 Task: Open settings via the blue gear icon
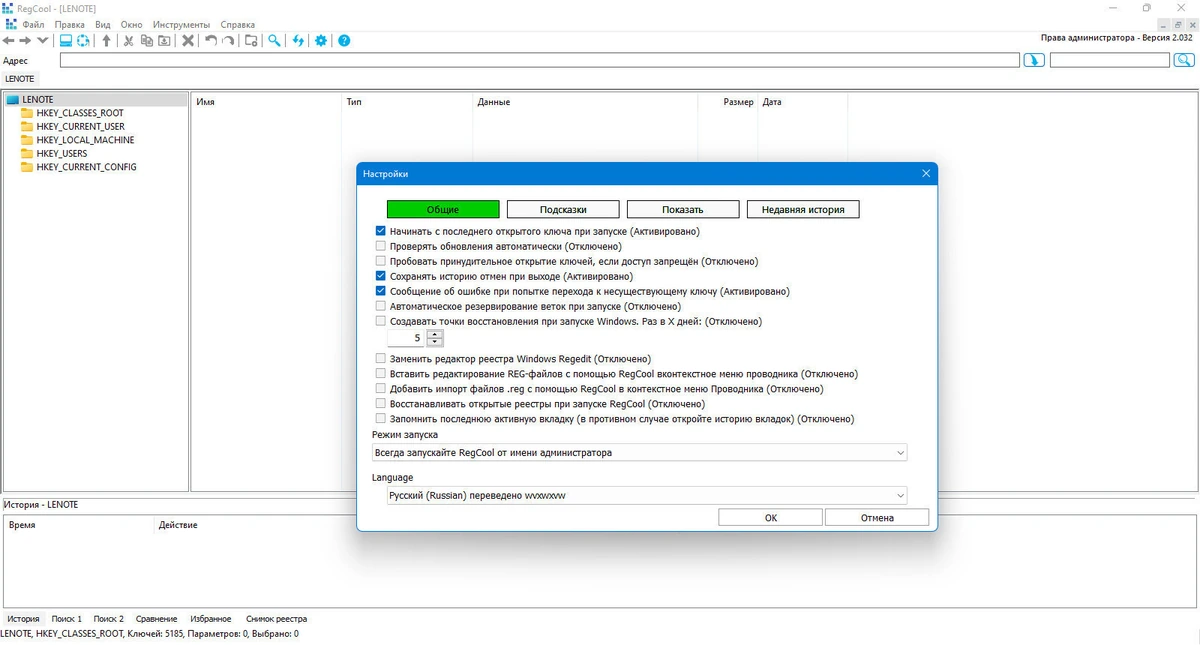coord(321,41)
